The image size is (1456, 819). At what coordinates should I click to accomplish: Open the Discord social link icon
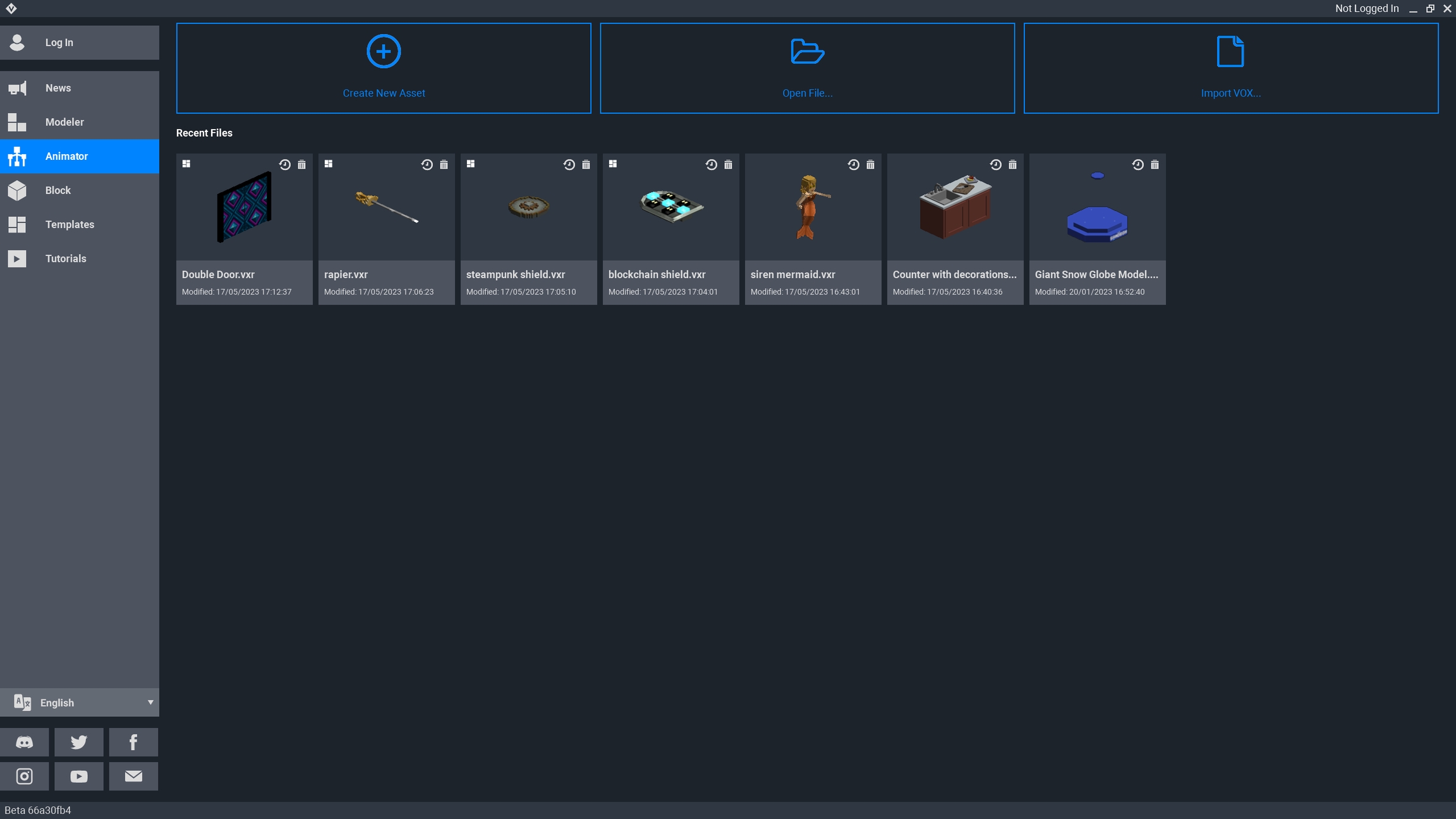click(x=24, y=742)
